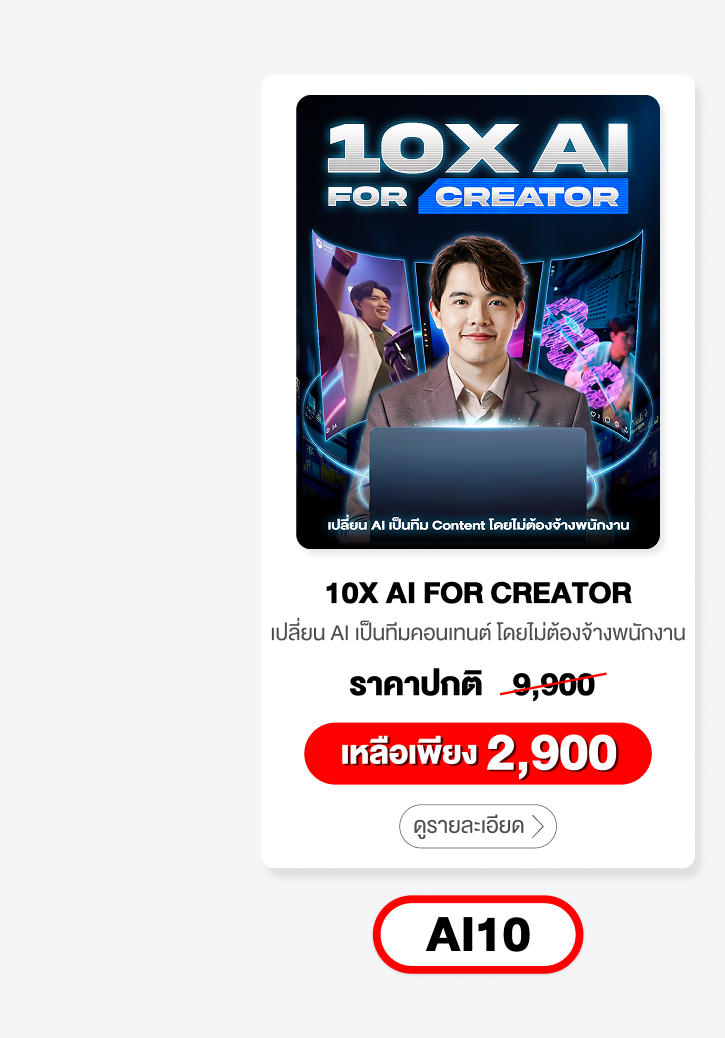
Task: Open details with the ดูรายละเอียด button
Action: click(x=478, y=826)
